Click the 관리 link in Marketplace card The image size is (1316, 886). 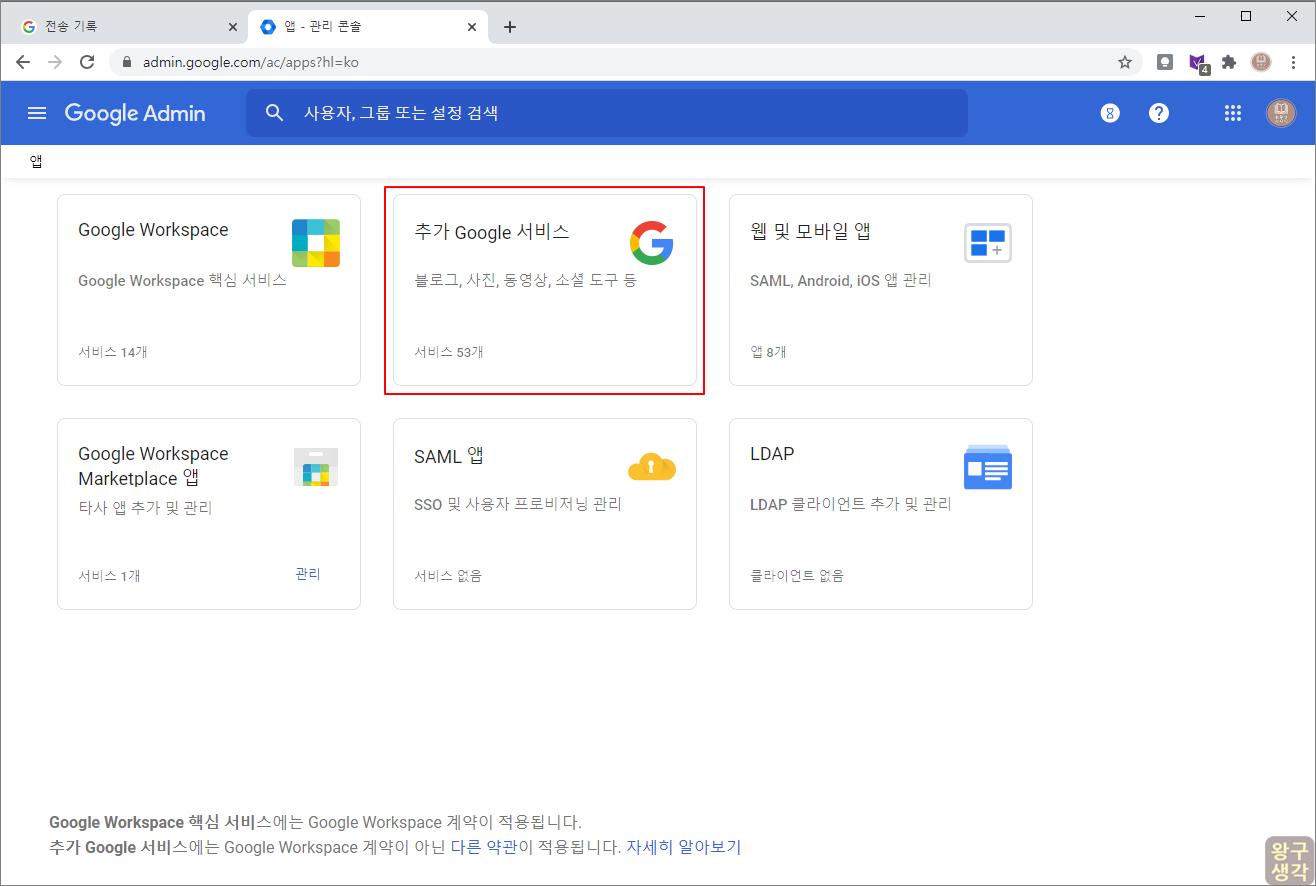point(308,574)
